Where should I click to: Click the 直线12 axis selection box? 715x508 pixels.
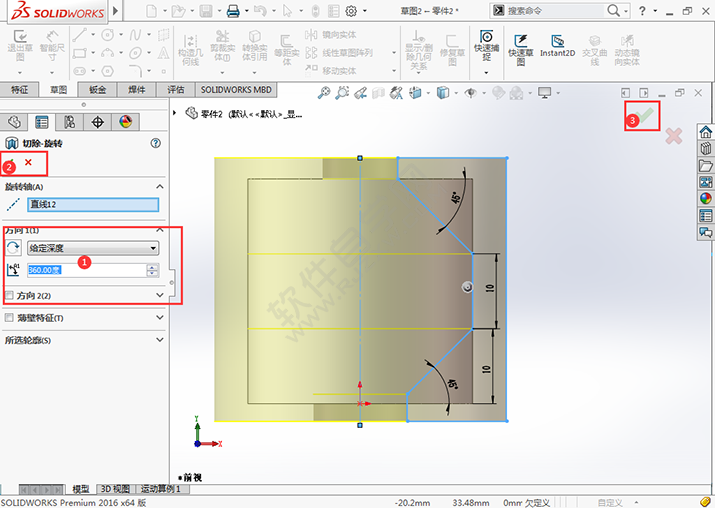coord(92,205)
